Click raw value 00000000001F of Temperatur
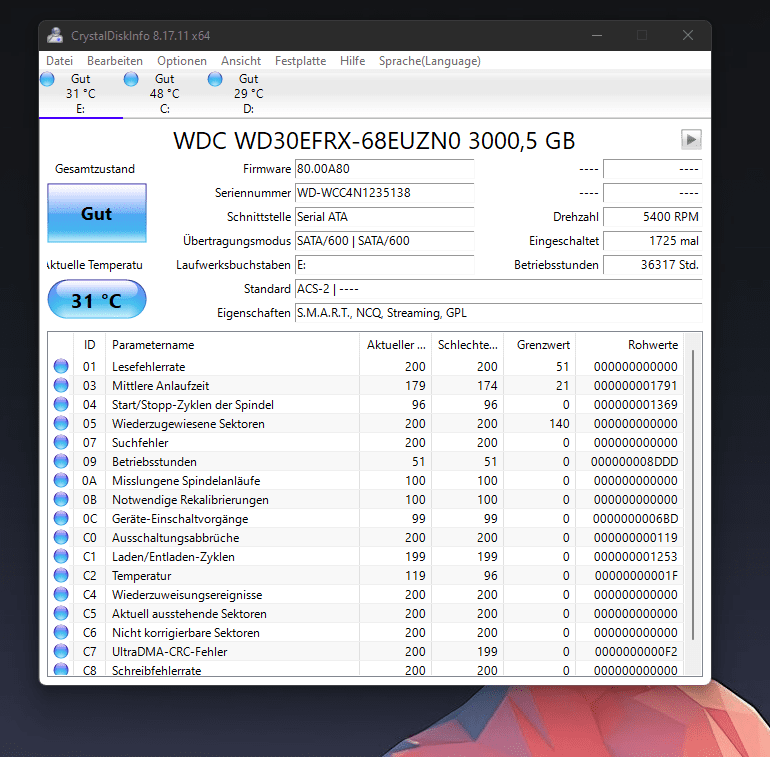770x757 pixels. pos(636,576)
